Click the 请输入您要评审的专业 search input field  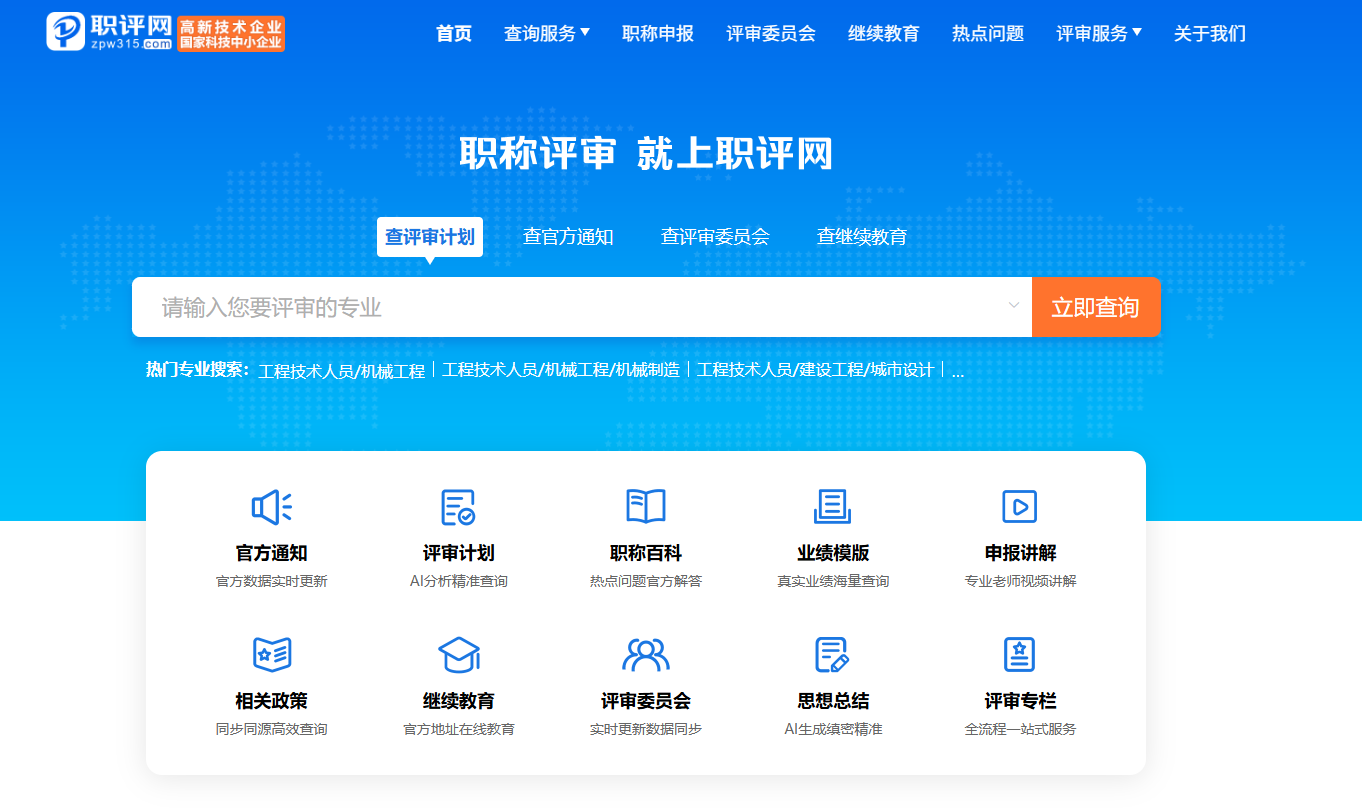[x=570, y=307]
